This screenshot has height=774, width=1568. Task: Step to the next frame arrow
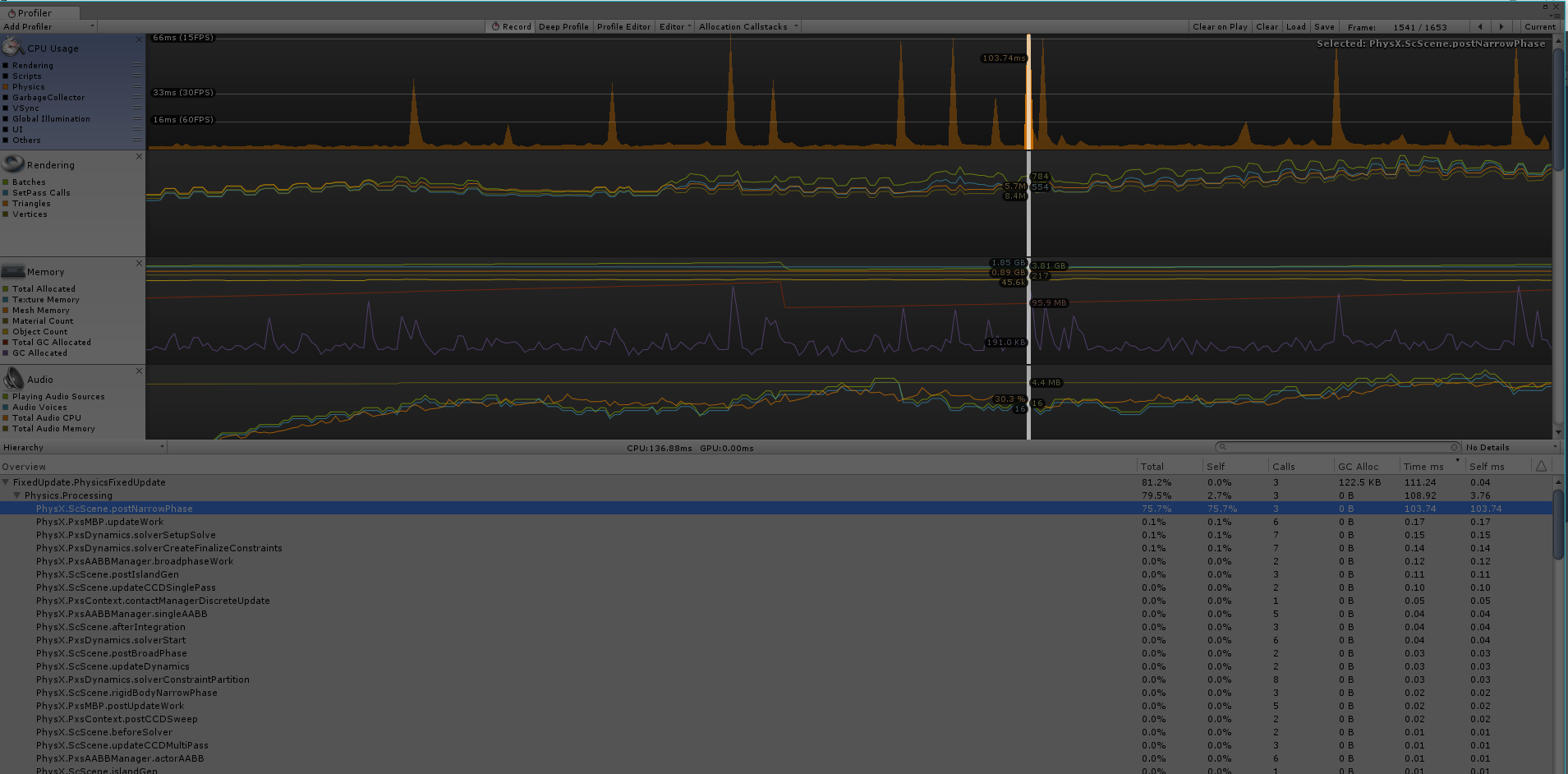[x=1501, y=26]
